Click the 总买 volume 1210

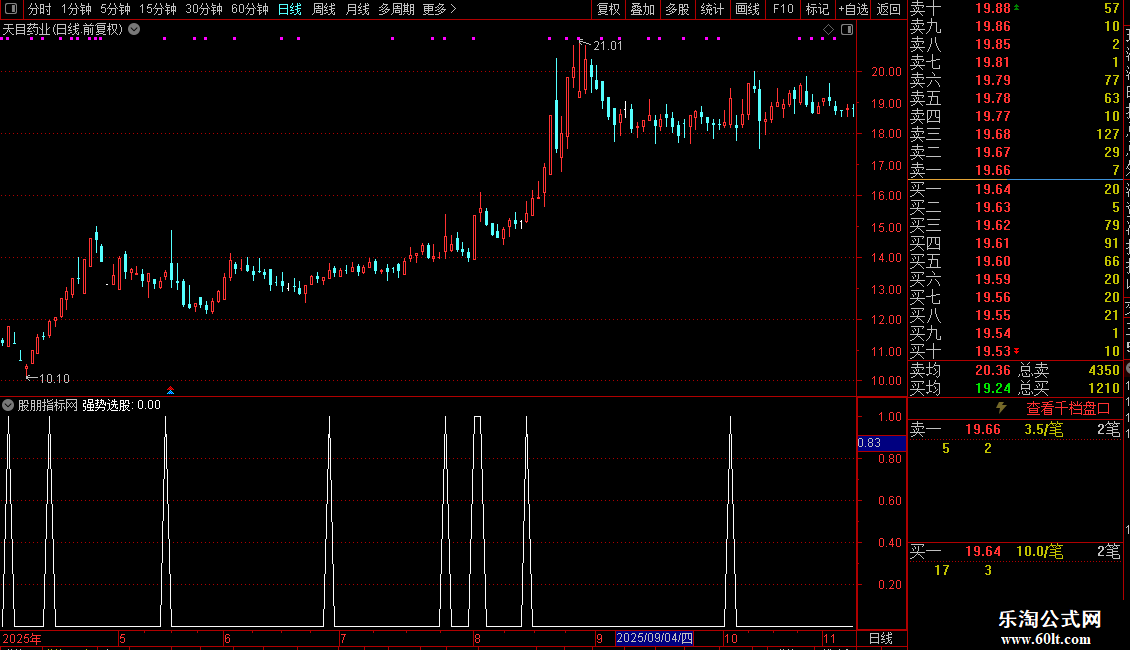pyautogui.click(x=1103, y=388)
